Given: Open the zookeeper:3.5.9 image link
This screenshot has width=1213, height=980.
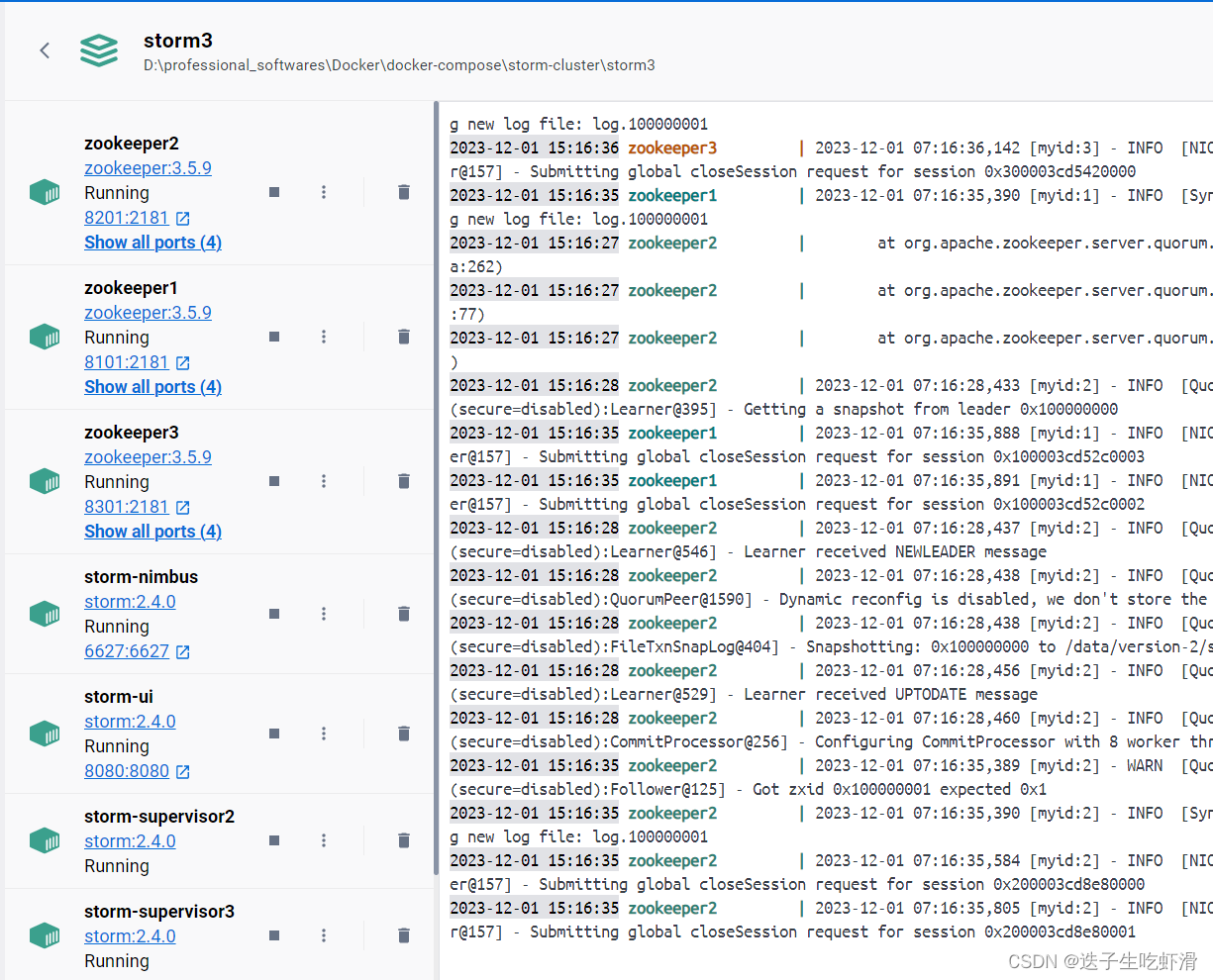Looking at the screenshot, I should [x=148, y=167].
